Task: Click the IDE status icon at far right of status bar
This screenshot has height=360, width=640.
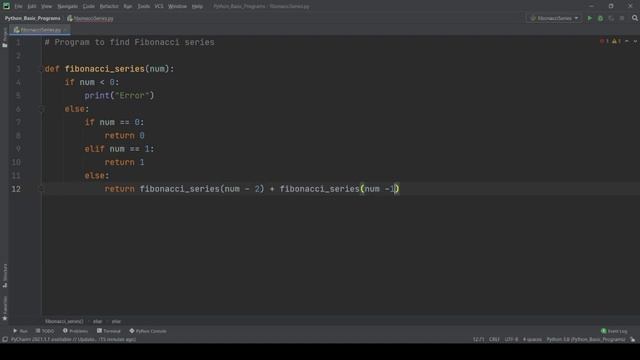Action: click(633, 340)
